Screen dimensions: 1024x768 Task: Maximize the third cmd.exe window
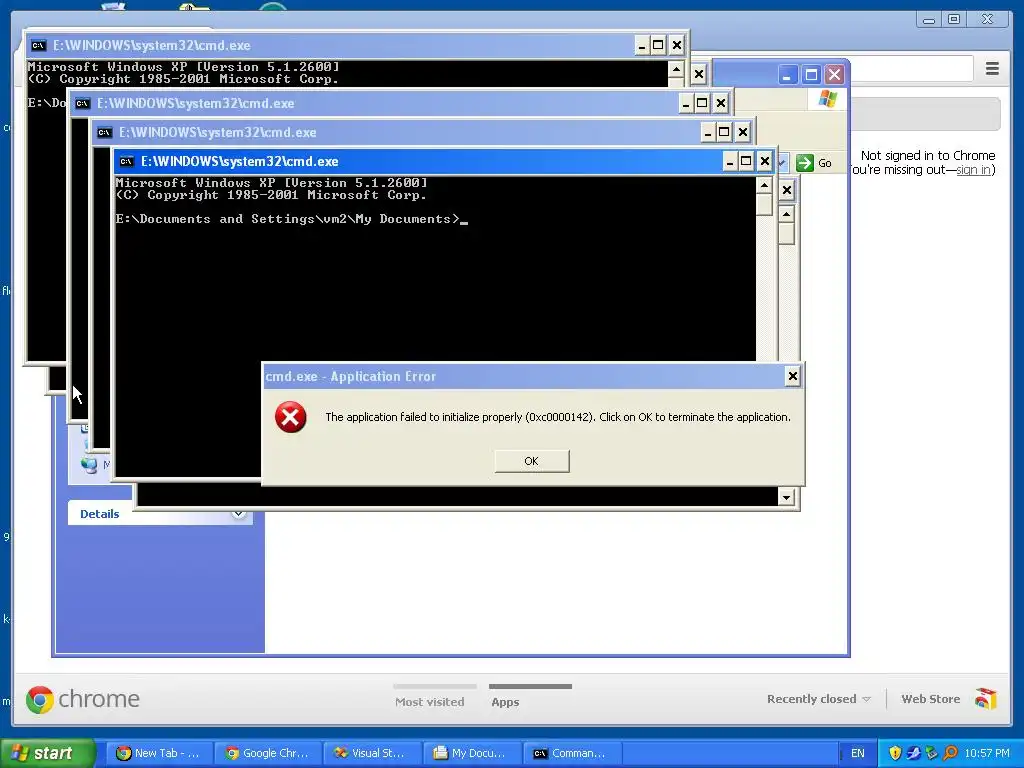click(x=701, y=103)
